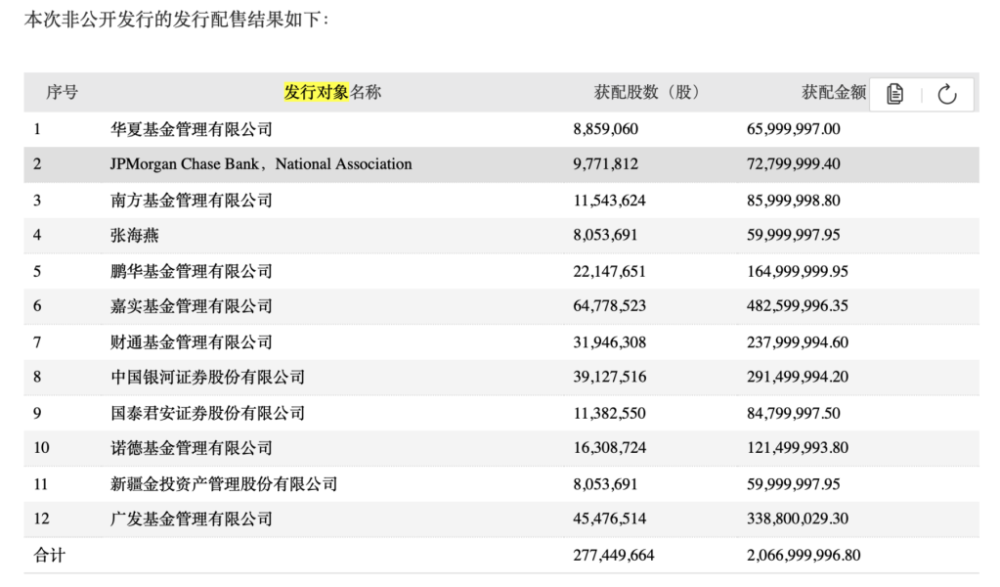
Task: Click JPMorgan Chase Bank name cell
Action: click(x=261, y=164)
